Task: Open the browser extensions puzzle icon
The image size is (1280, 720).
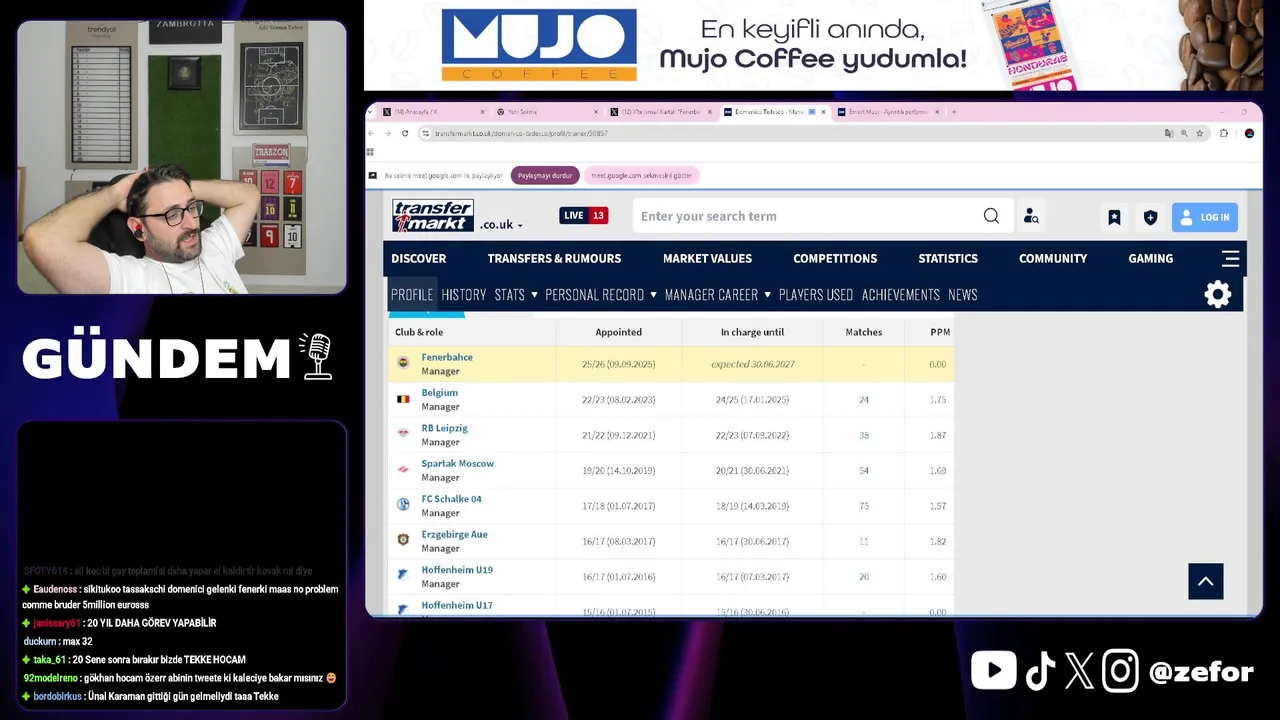Action: coord(1224,133)
